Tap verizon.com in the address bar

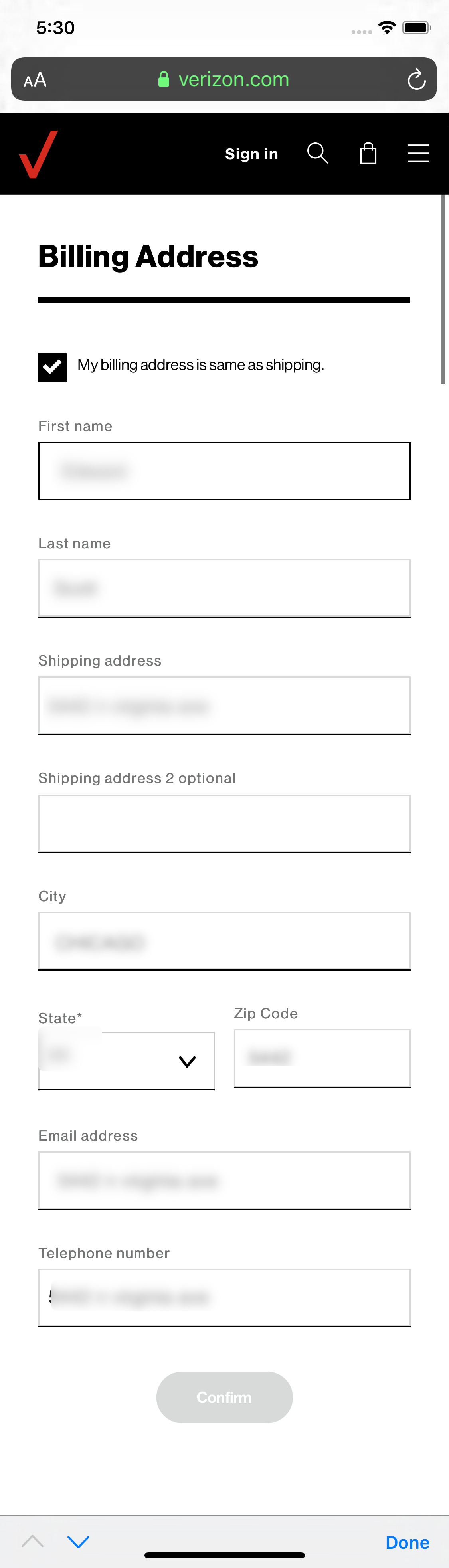233,79
